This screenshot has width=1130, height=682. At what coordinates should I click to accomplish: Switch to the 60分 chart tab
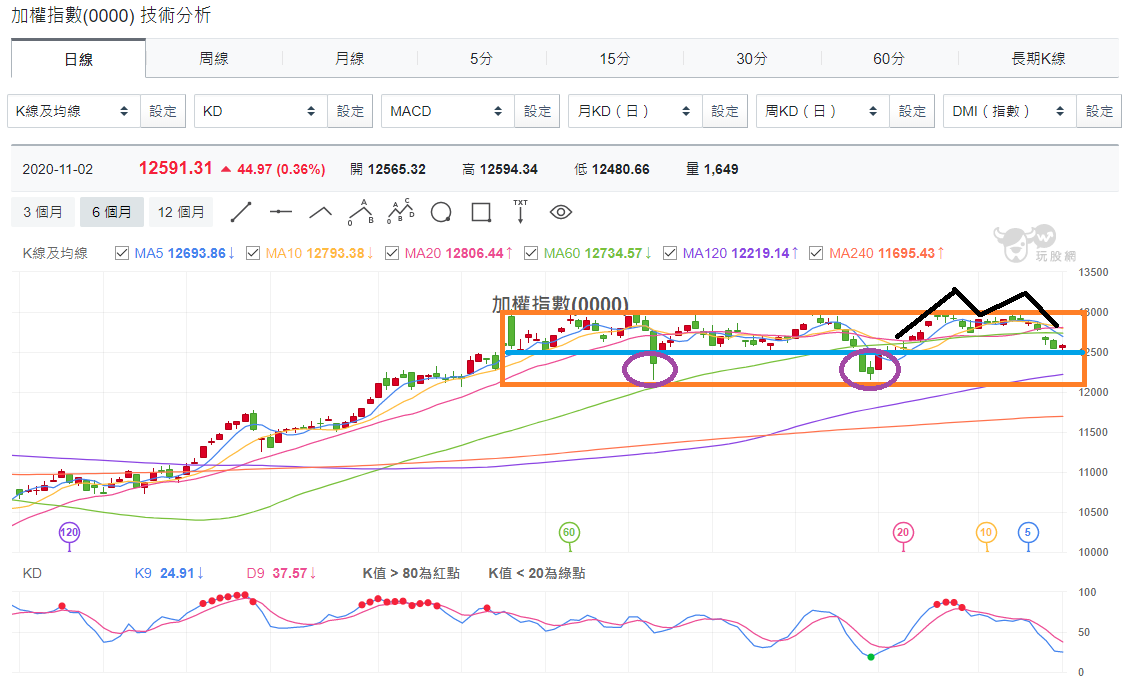[x=889, y=58]
